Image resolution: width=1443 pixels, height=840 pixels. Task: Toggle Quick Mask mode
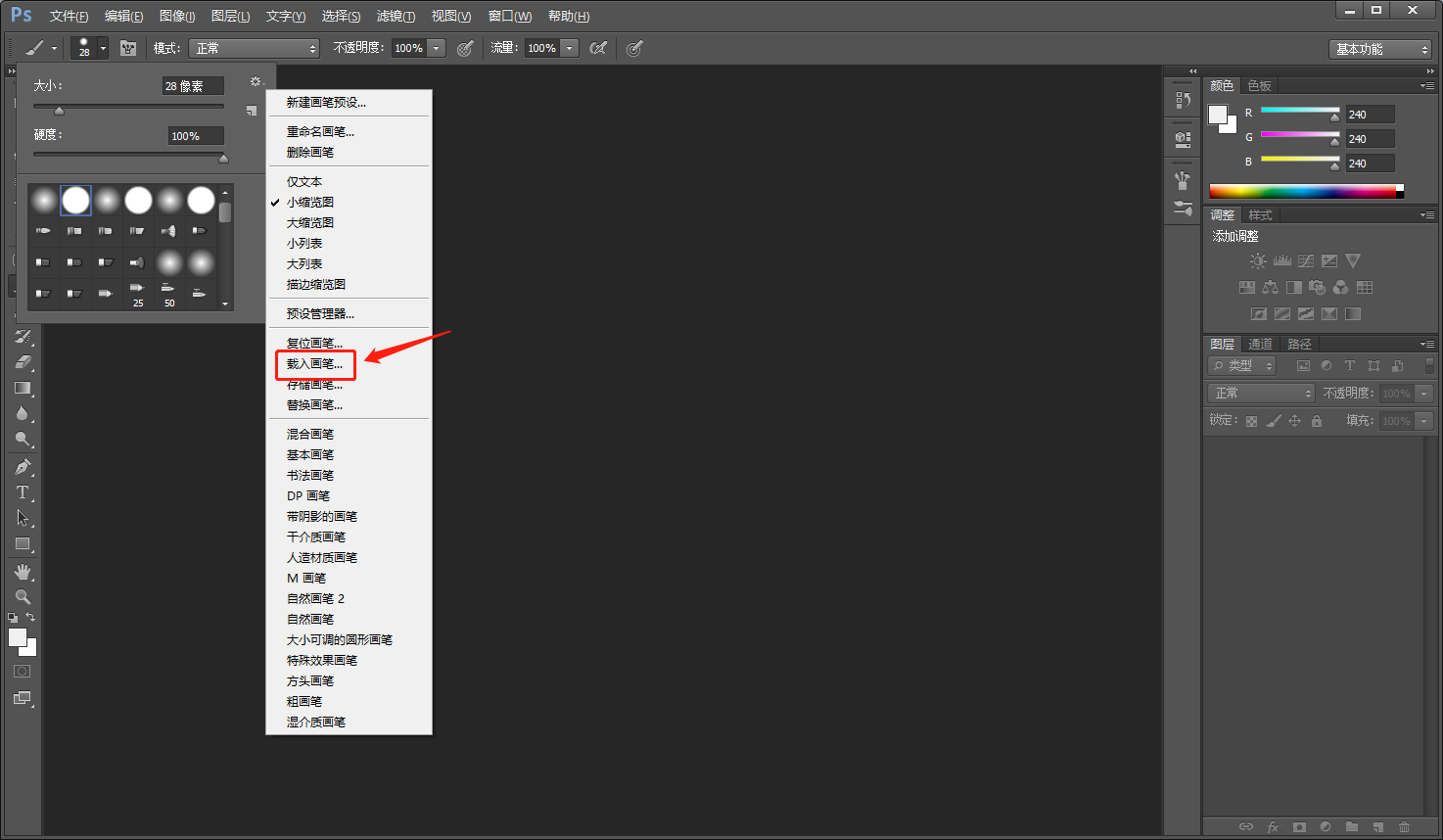pyautogui.click(x=23, y=672)
